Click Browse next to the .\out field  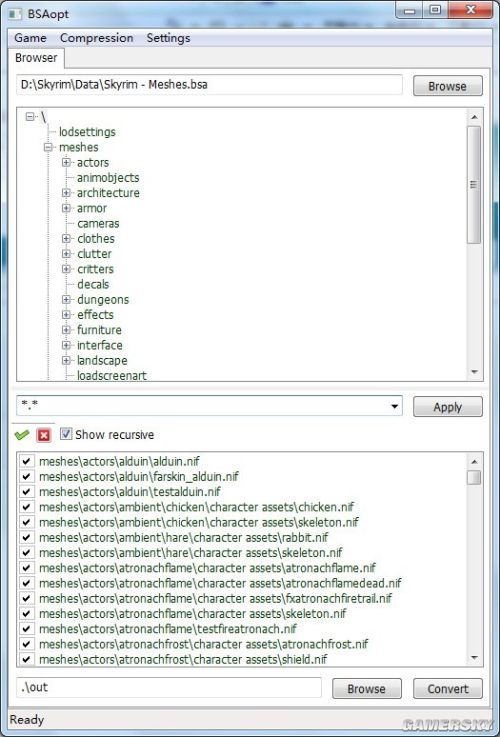click(367, 689)
